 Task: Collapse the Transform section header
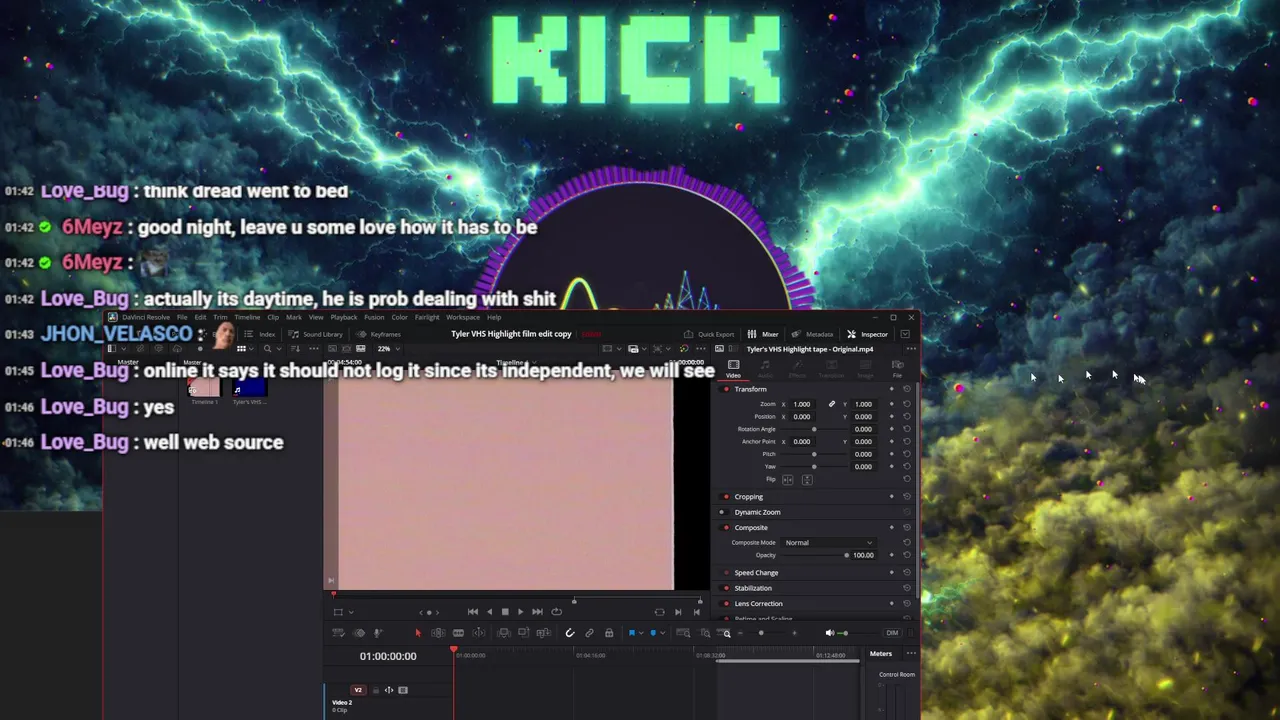click(x=750, y=389)
